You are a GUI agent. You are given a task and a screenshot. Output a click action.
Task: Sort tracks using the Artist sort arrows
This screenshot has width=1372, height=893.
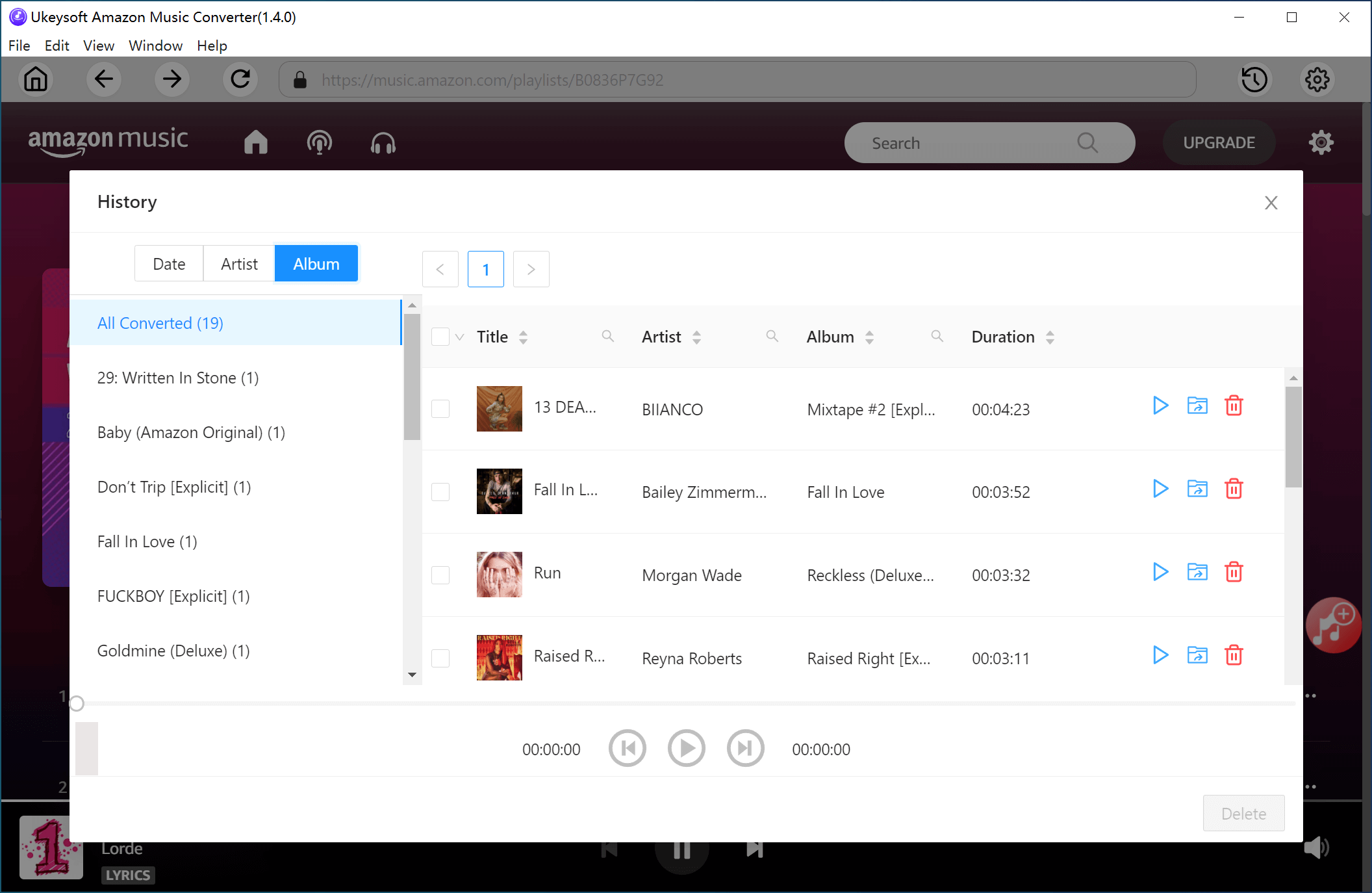696,337
